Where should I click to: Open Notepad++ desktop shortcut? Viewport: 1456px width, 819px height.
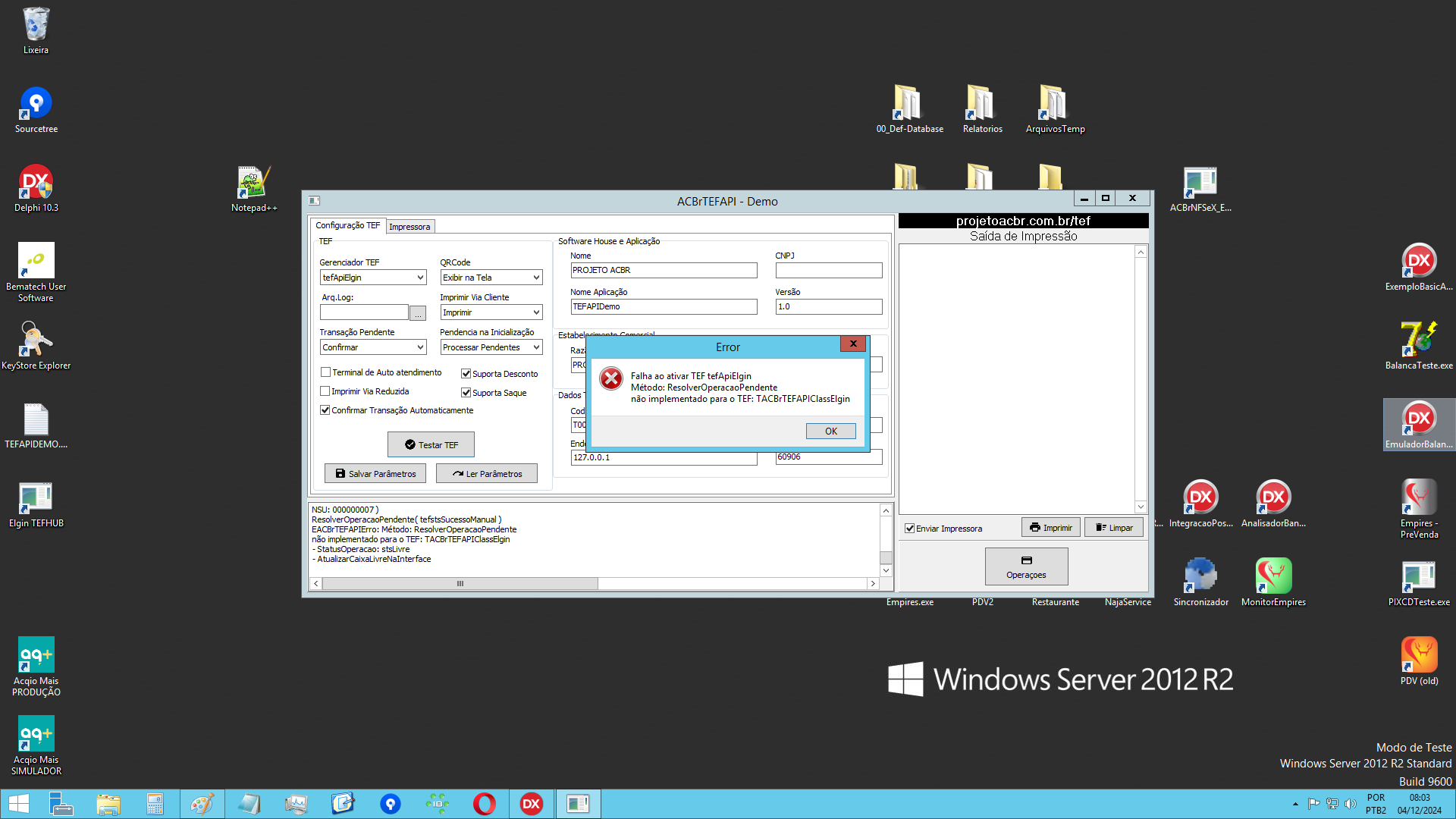pos(253,189)
